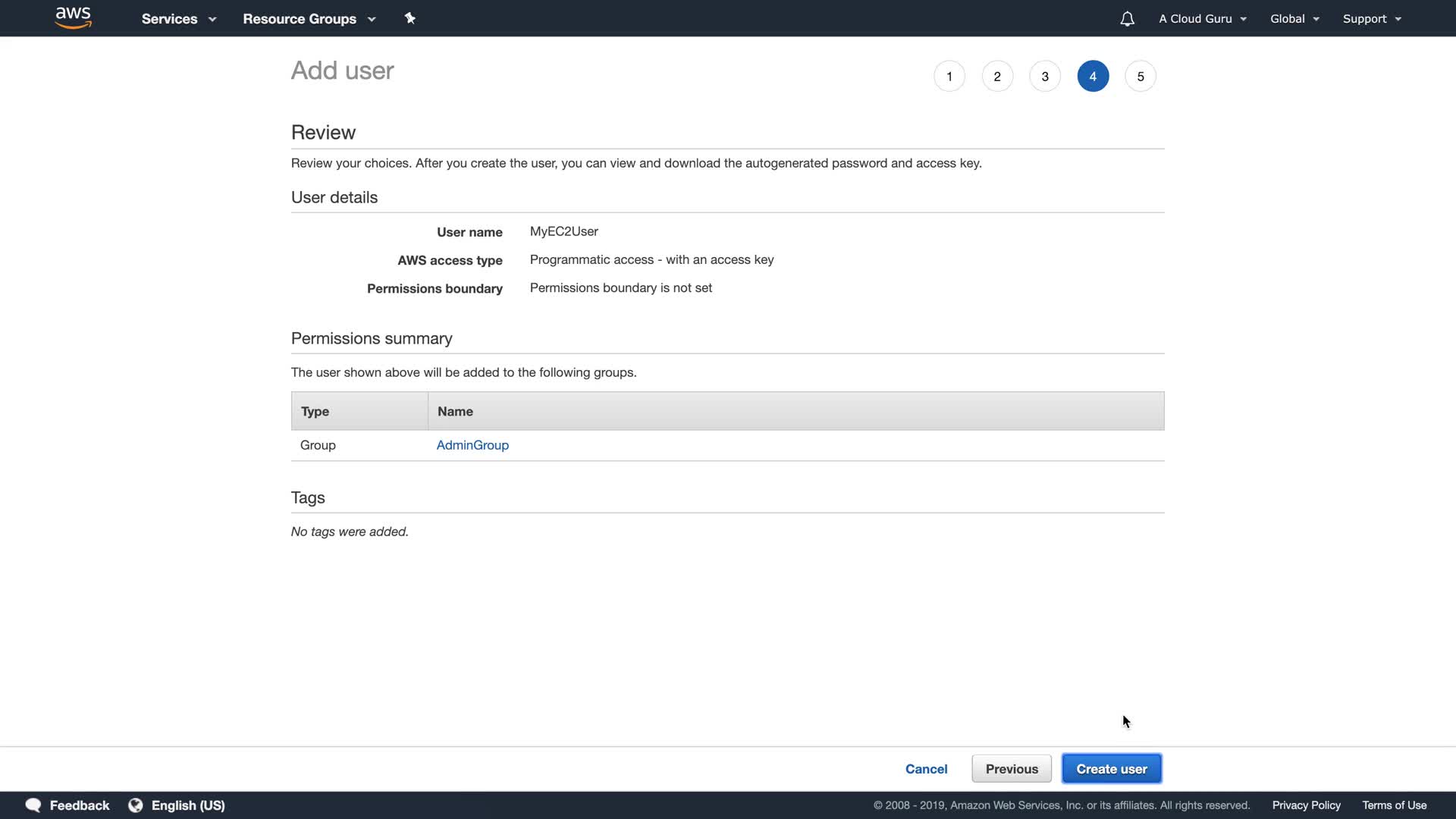Click the globe language icon
The height and width of the screenshot is (819, 1456).
click(136, 805)
